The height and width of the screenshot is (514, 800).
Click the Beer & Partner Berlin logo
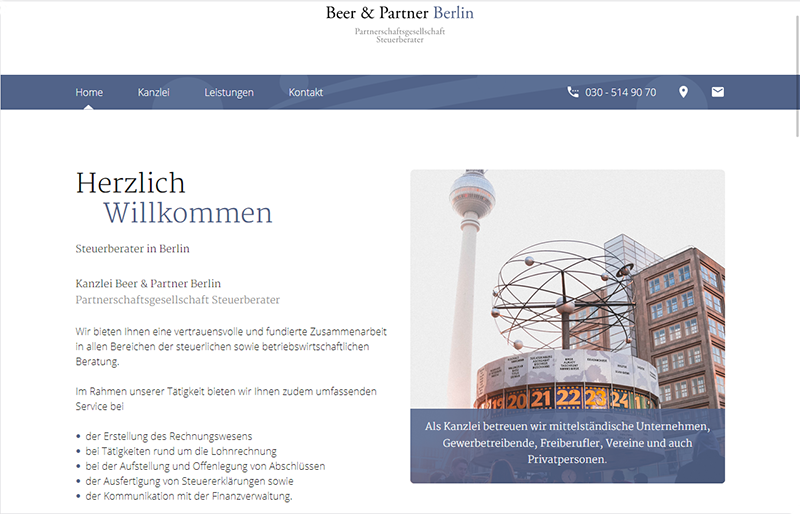pos(399,14)
